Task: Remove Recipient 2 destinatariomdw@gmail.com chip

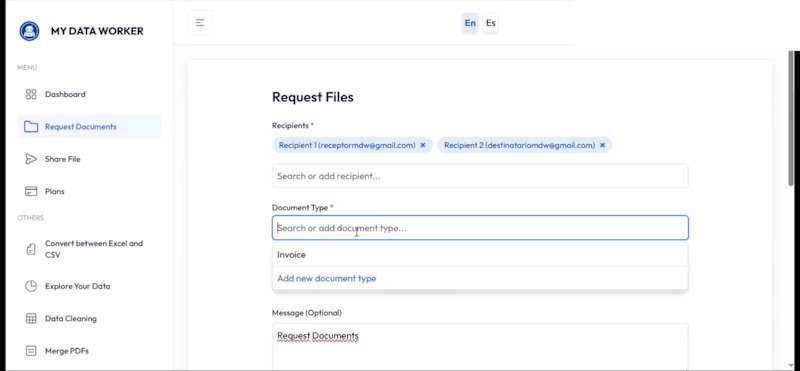Action: click(603, 145)
